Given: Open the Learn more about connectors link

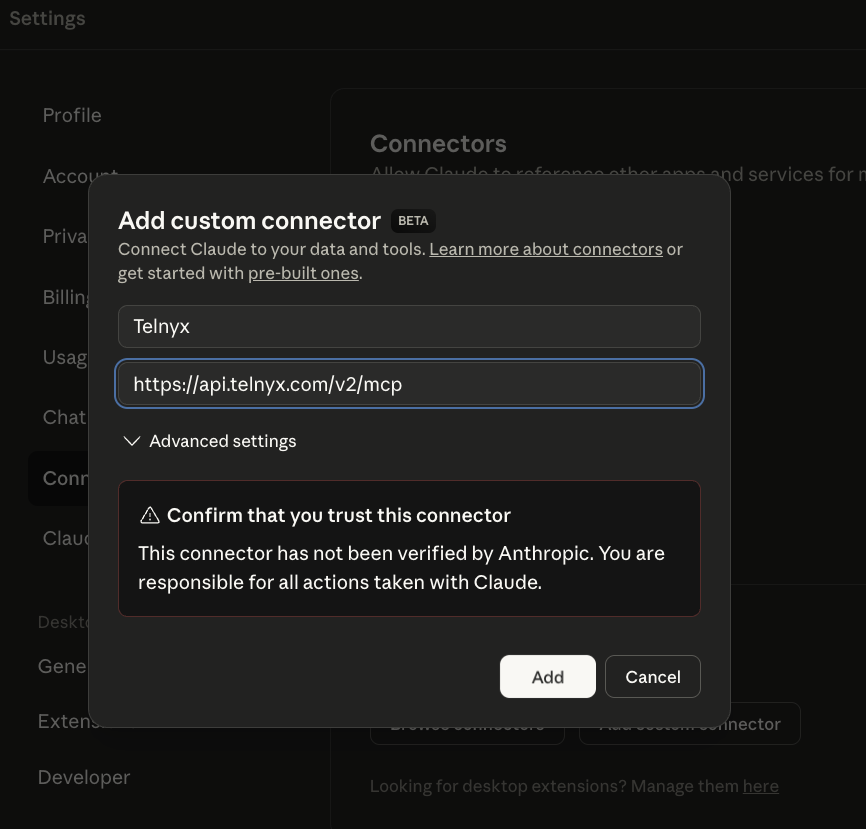Looking at the screenshot, I should [x=545, y=249].
